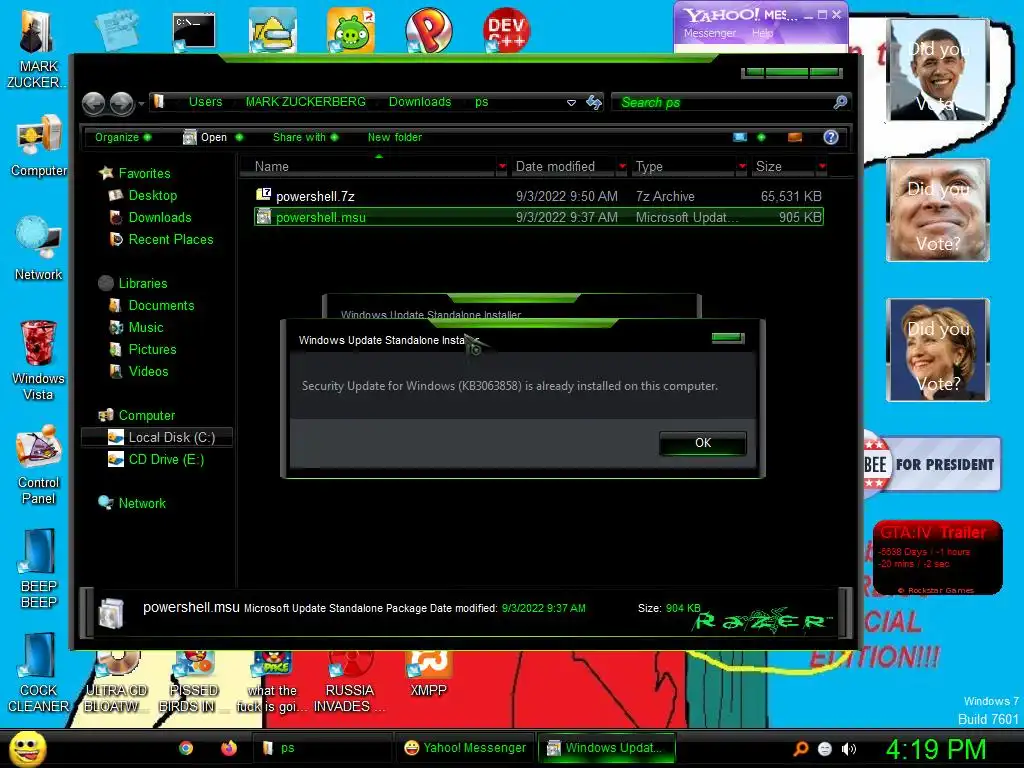This screenshot has height=768, width=1024.
Task: Go back with the Explorer back arrow
Action: click(x=94, y=103)
